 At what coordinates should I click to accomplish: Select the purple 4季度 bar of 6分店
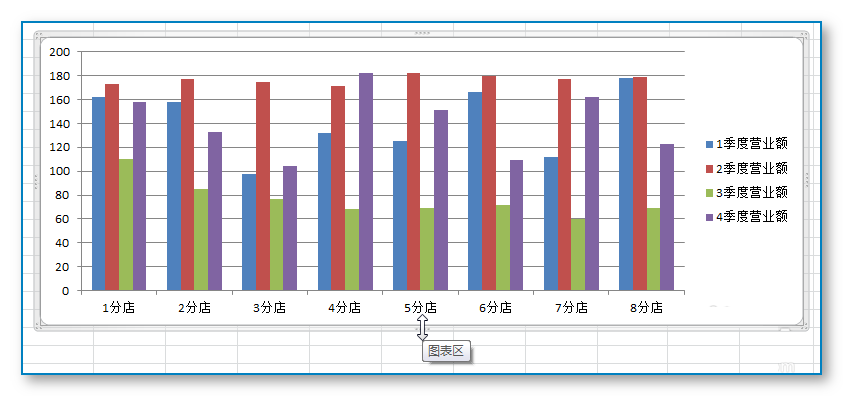[516, 225]
